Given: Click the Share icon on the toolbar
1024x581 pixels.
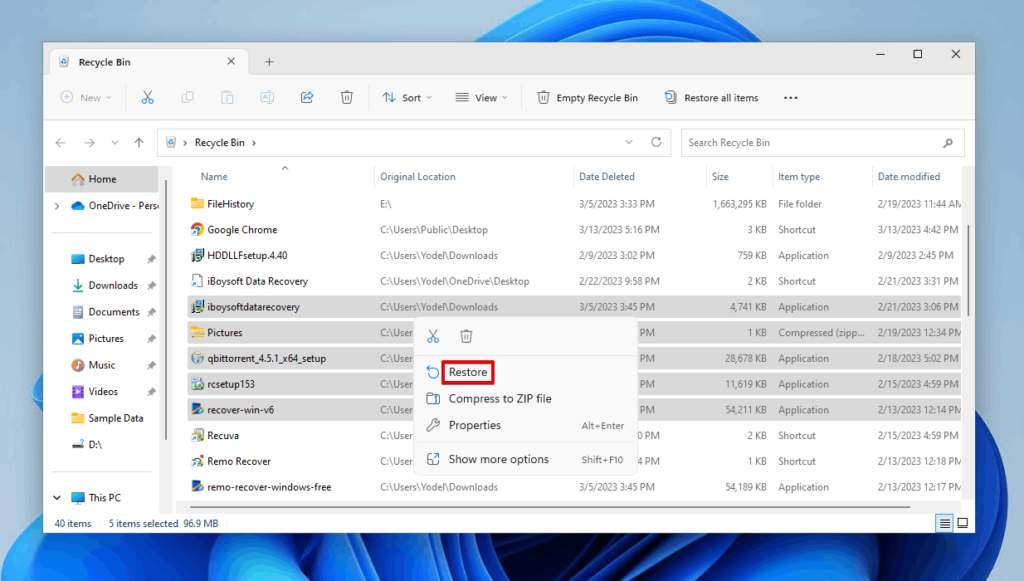Looking at the screenshot, I should point(307,97).
